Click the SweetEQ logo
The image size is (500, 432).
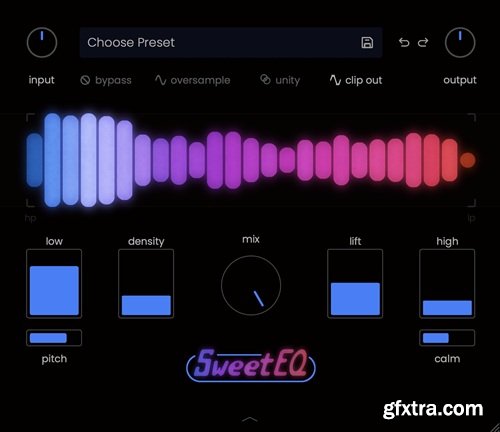251,365
